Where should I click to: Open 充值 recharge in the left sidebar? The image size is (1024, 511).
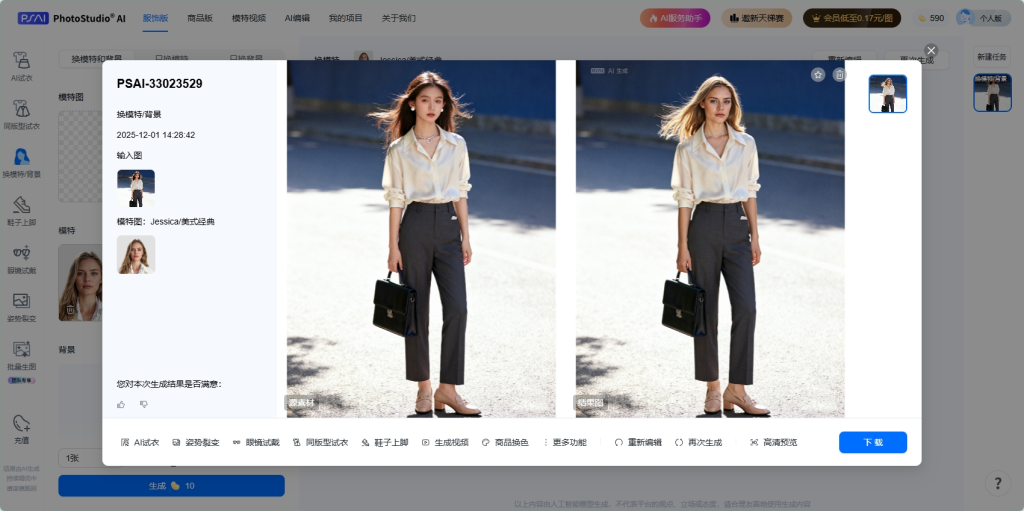tap(22, 429)
